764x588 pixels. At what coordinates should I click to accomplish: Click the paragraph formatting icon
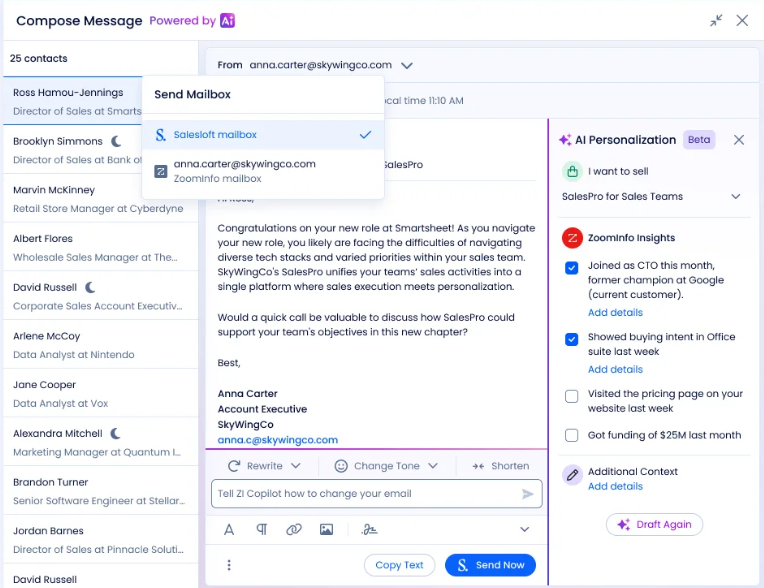pyautogui.click(x=262, y=530)
